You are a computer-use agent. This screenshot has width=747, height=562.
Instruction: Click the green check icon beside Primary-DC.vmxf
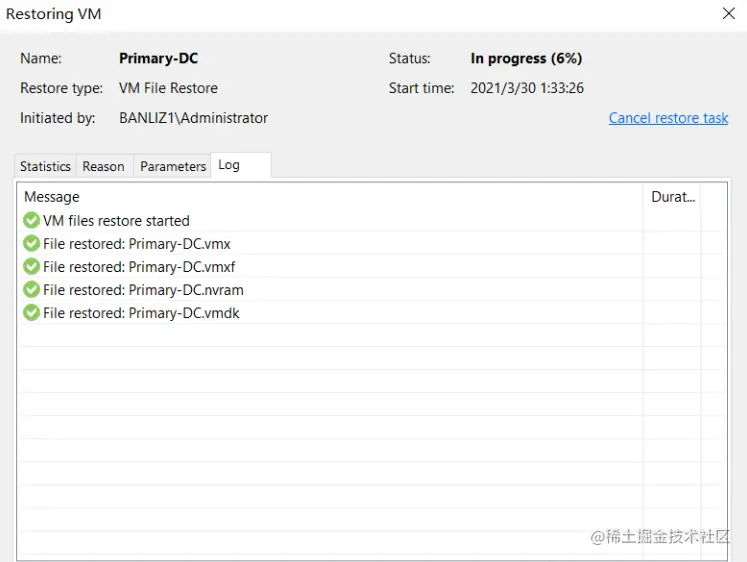click(x=31, y=266)
